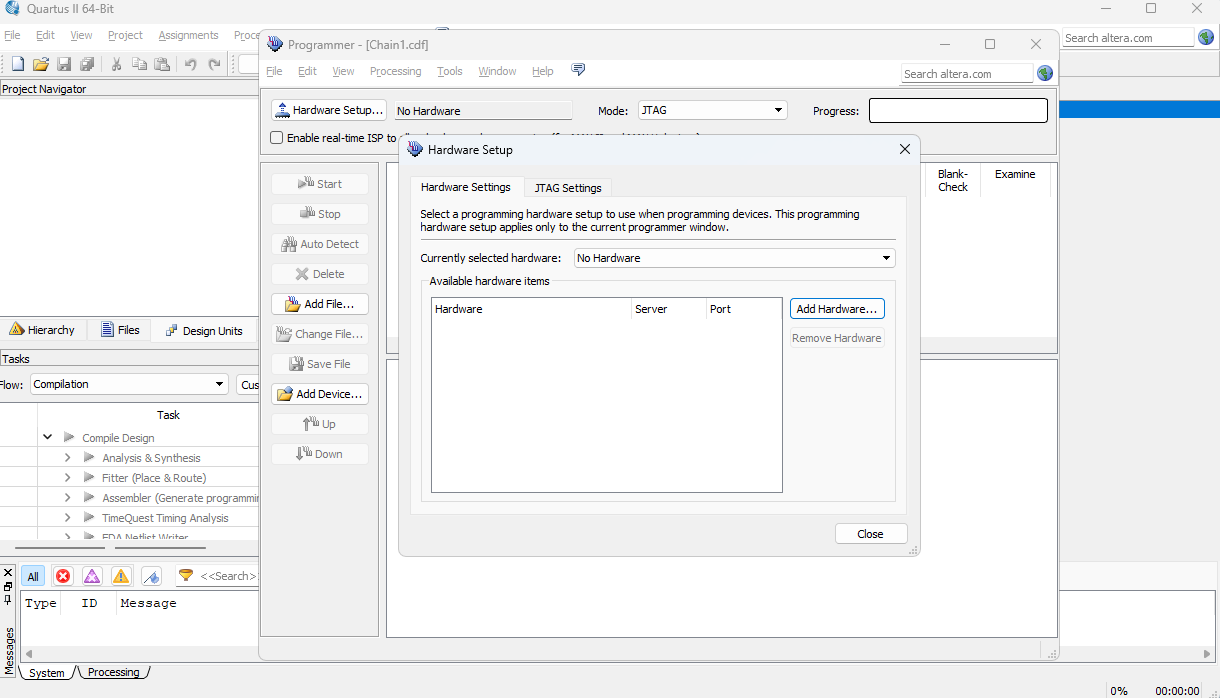Click the Add Device button
The height and width of the screenshot is (698, 1220).
tap(320, 394)
